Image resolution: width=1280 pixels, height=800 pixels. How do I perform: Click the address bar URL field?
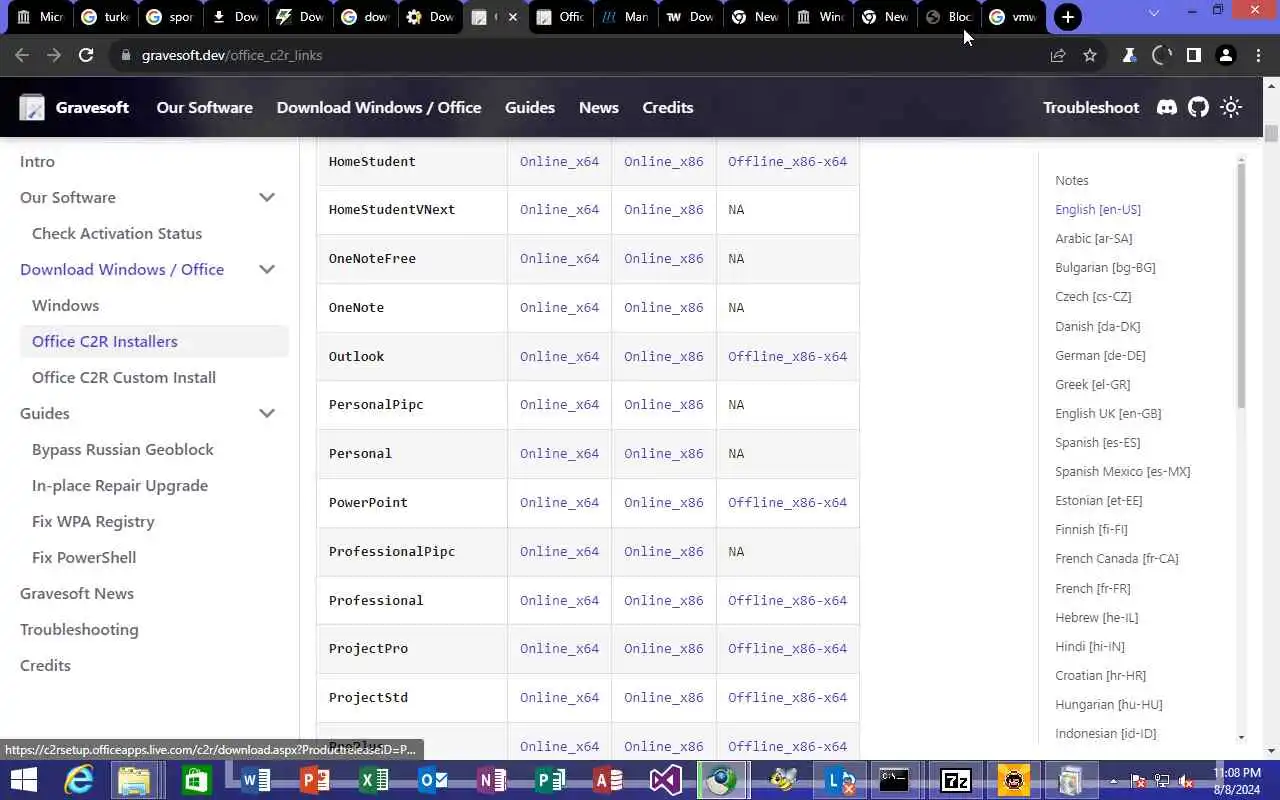[580, 55]
